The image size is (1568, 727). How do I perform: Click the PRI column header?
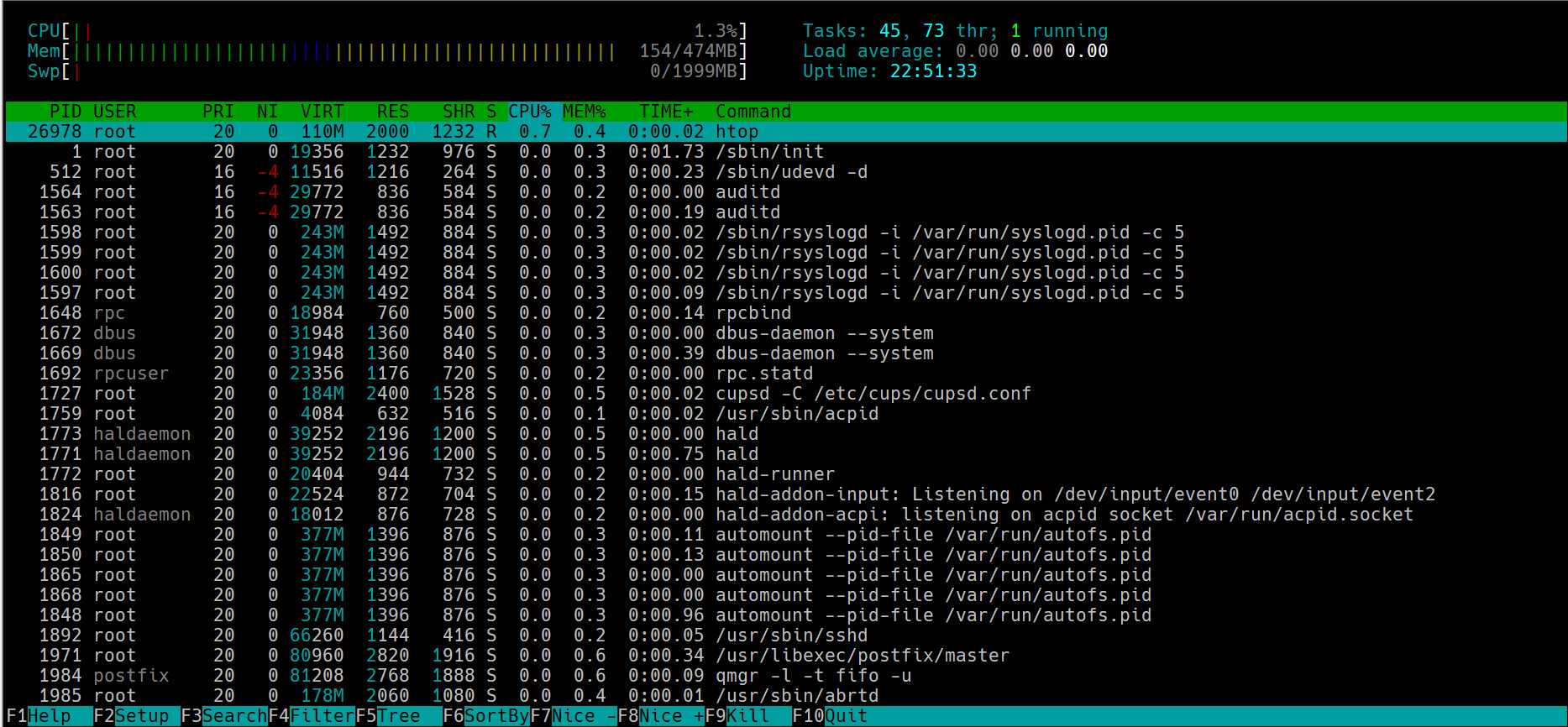coord(218,112)
